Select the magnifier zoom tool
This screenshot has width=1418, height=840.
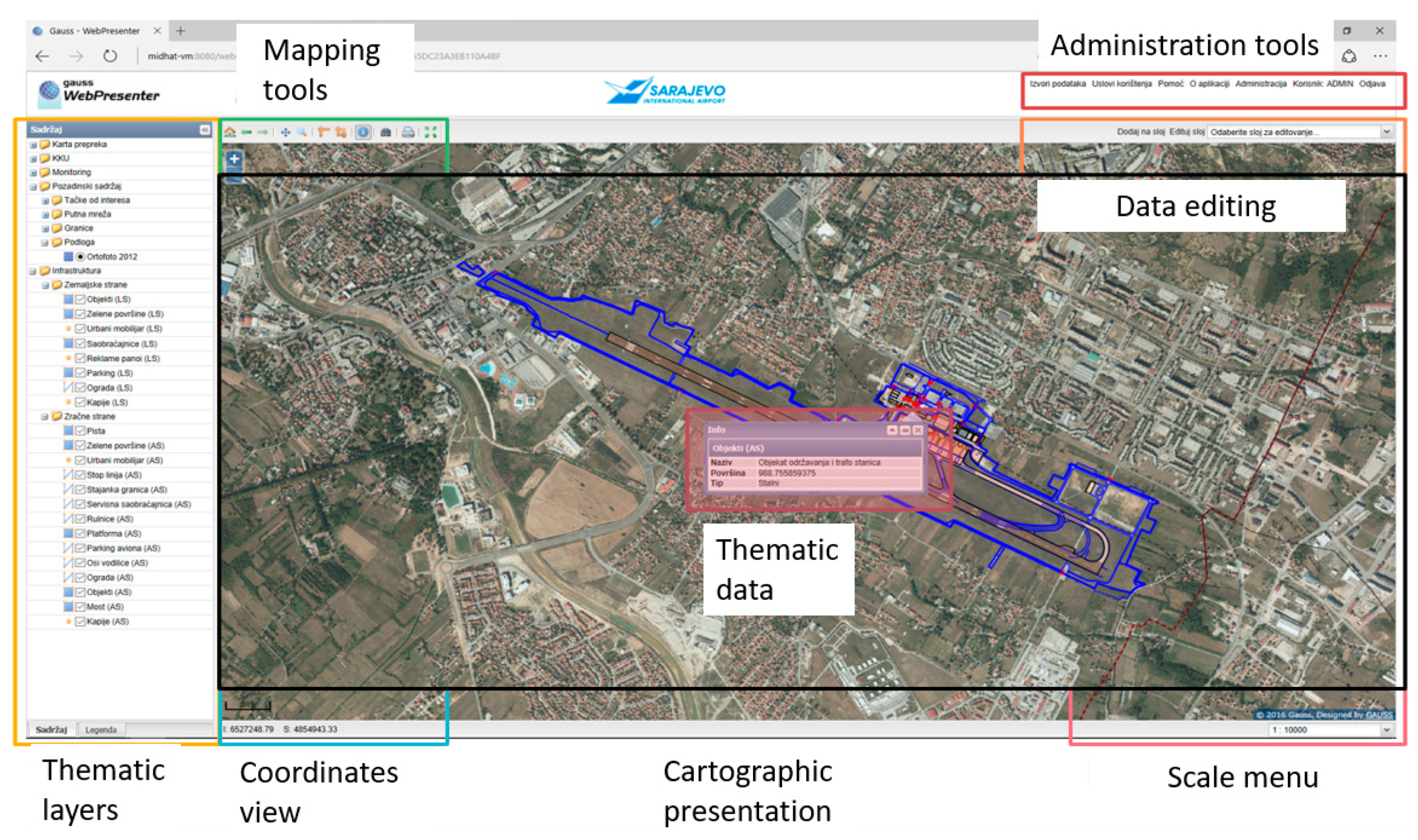pos(302,133)
